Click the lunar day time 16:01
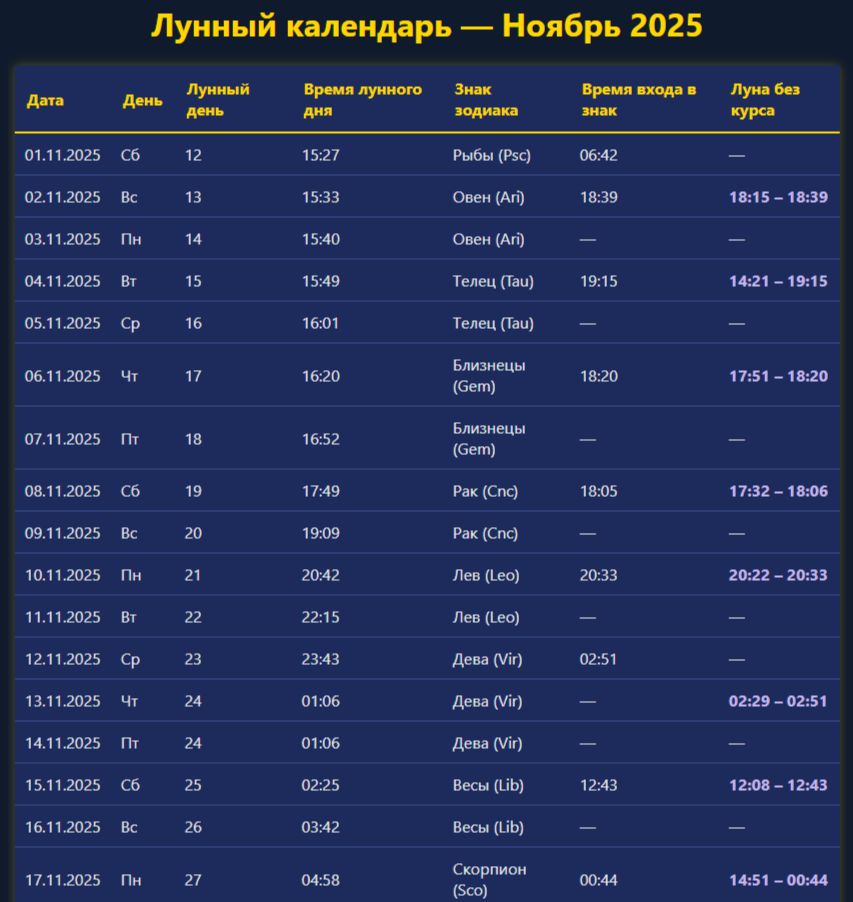The height and width of the screenshot is (902, 853). pyautogui.click(x=321, y=323)
